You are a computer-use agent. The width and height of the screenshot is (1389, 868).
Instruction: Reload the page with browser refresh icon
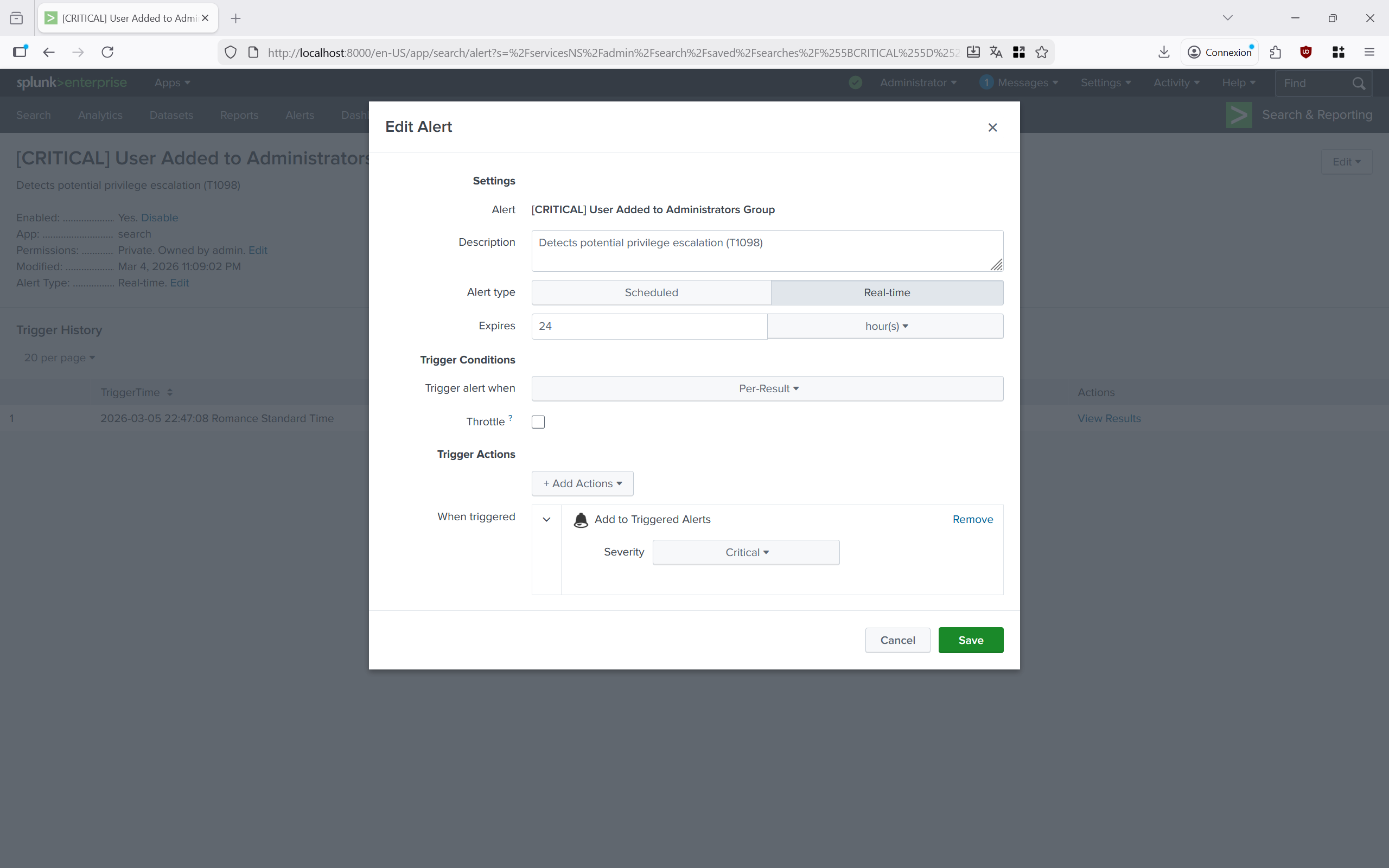[x=107, y=52]
